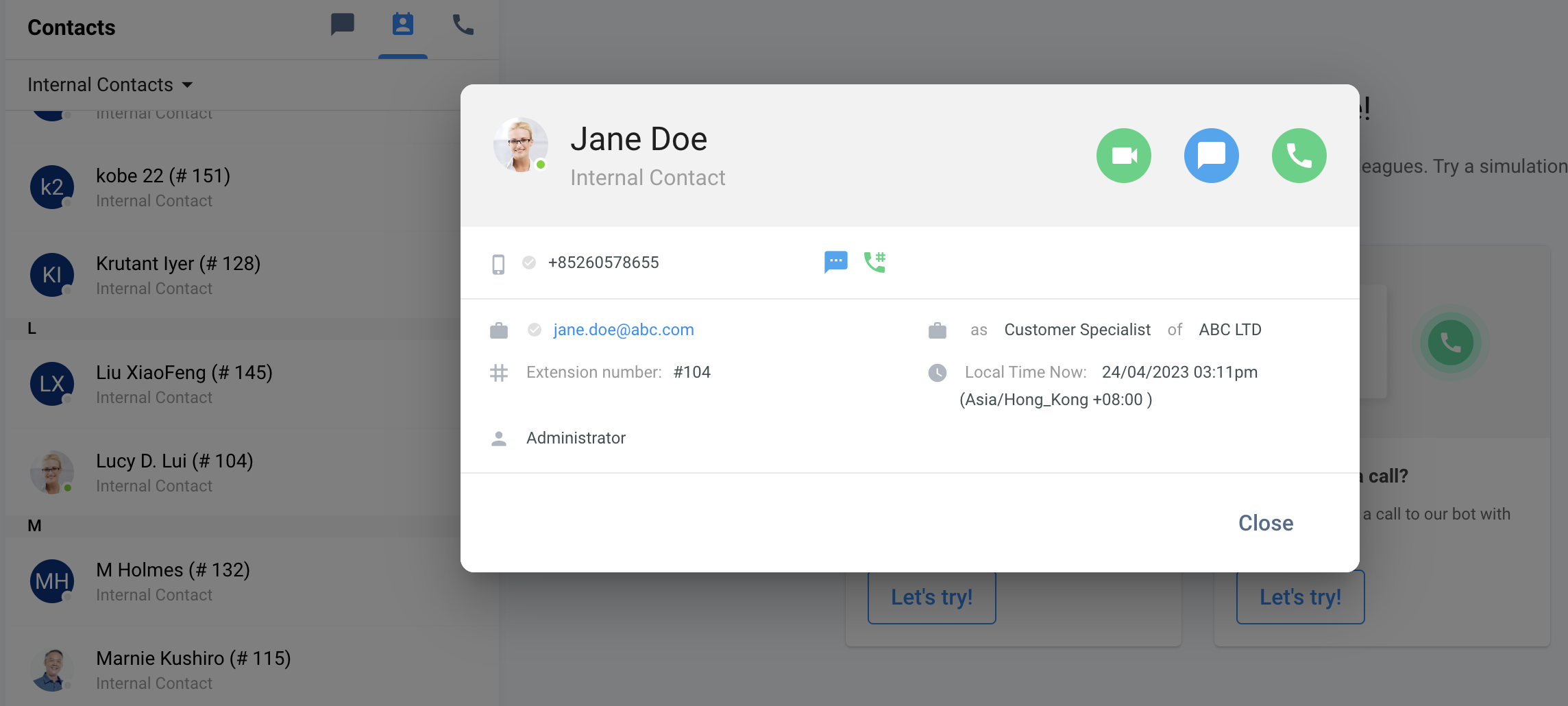Click the green simulation call icon
The height and width of the screenshot is (706, 1568).
(1450, 342)
